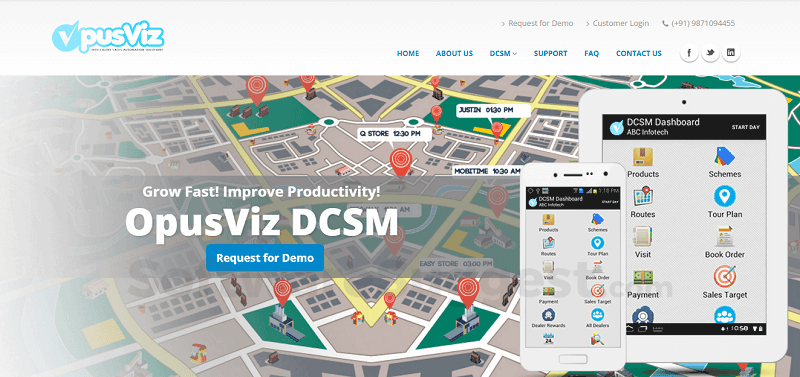Click the Grow Fast! Improve Productivity! tagline
The height and width of the screenshot is (377, 800).
(x=261, y=192)
